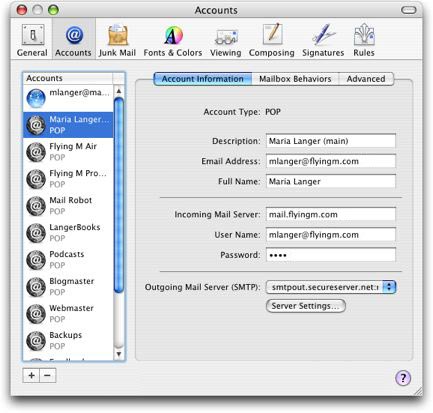Image resolution: width=433 pixels, height=413 pixels.
Task: Select the 'Flying M Pro...' account name
Action: click(x=78, y=173)
